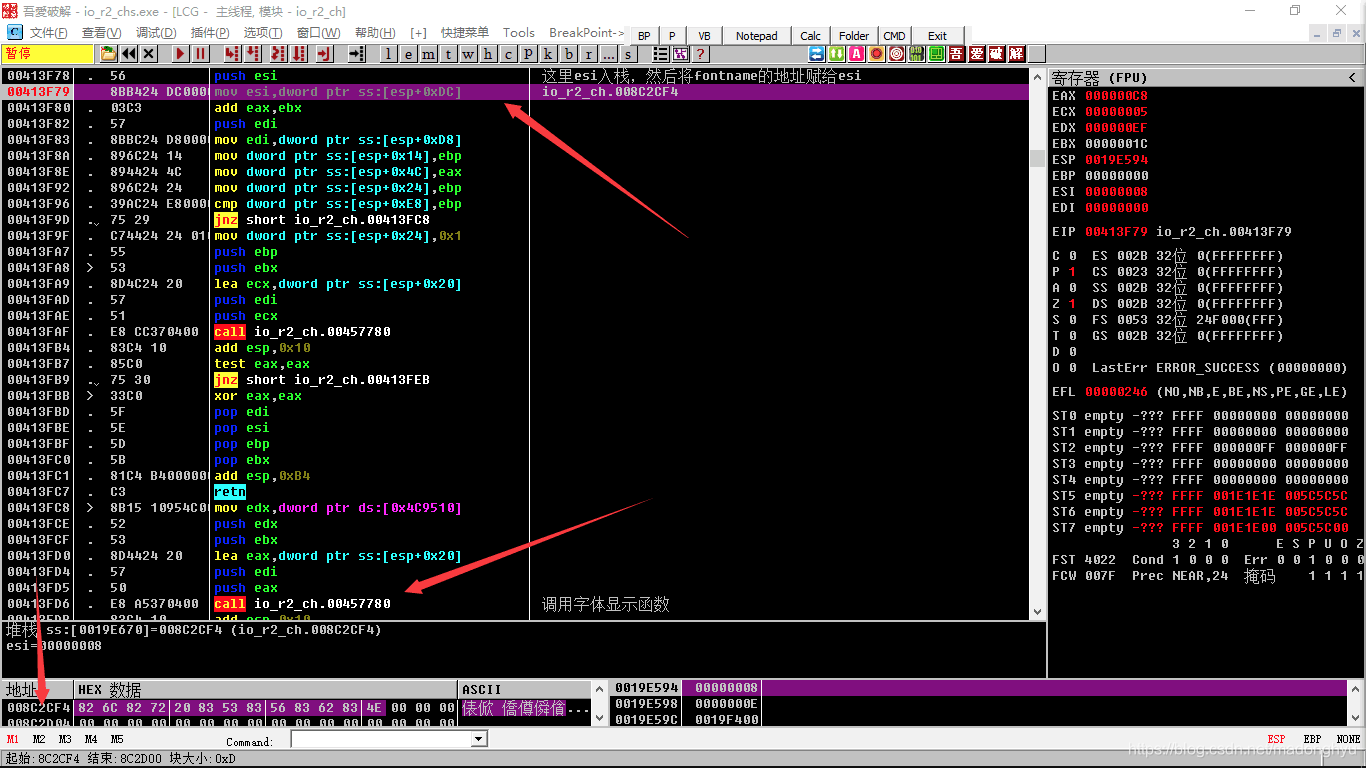This screenshot has height=768, width=1366.
Task: Click the pink 'A' plugin icon
Action: click(x=856, y=54)
